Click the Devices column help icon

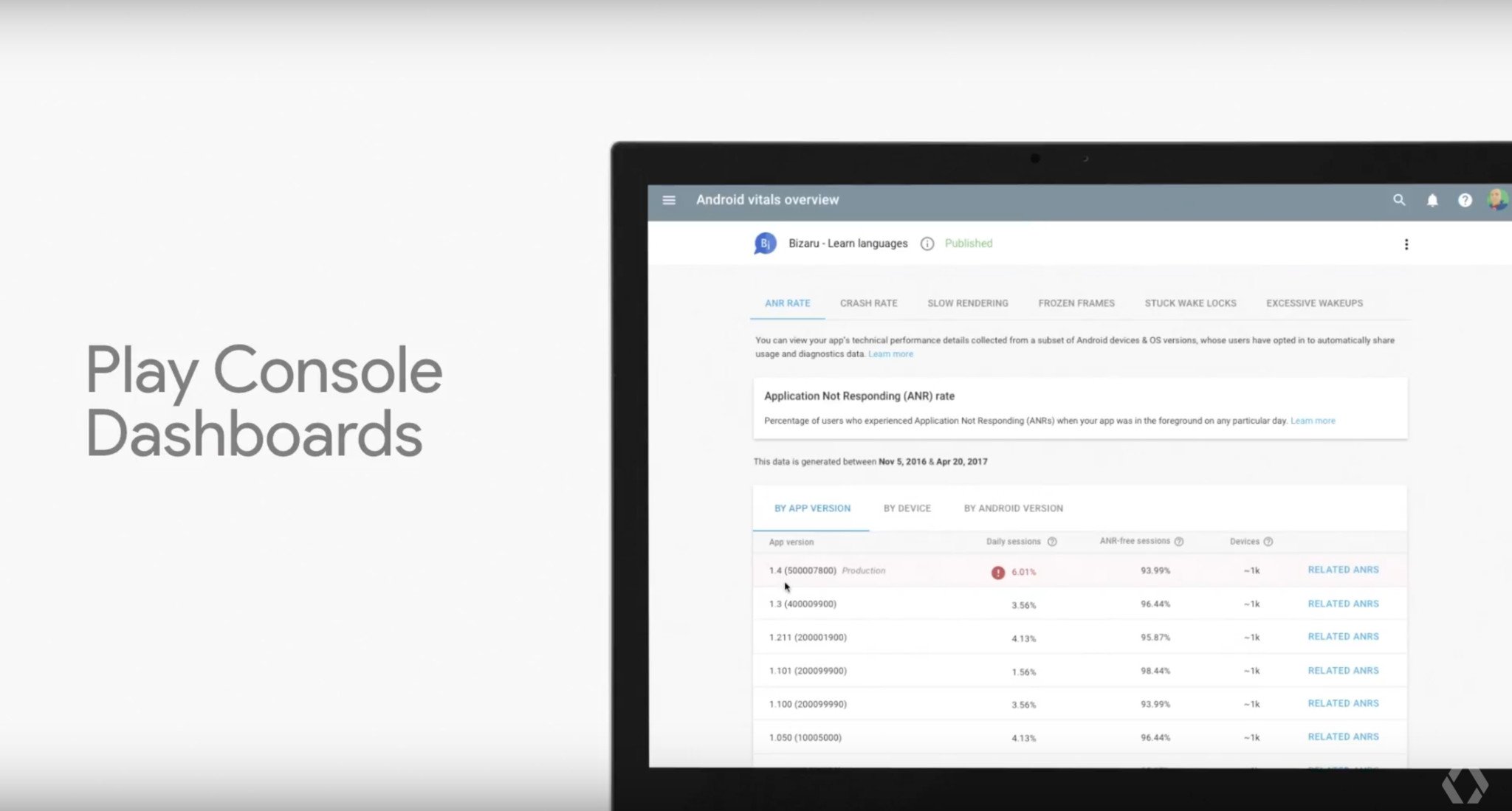[1268, 542]
